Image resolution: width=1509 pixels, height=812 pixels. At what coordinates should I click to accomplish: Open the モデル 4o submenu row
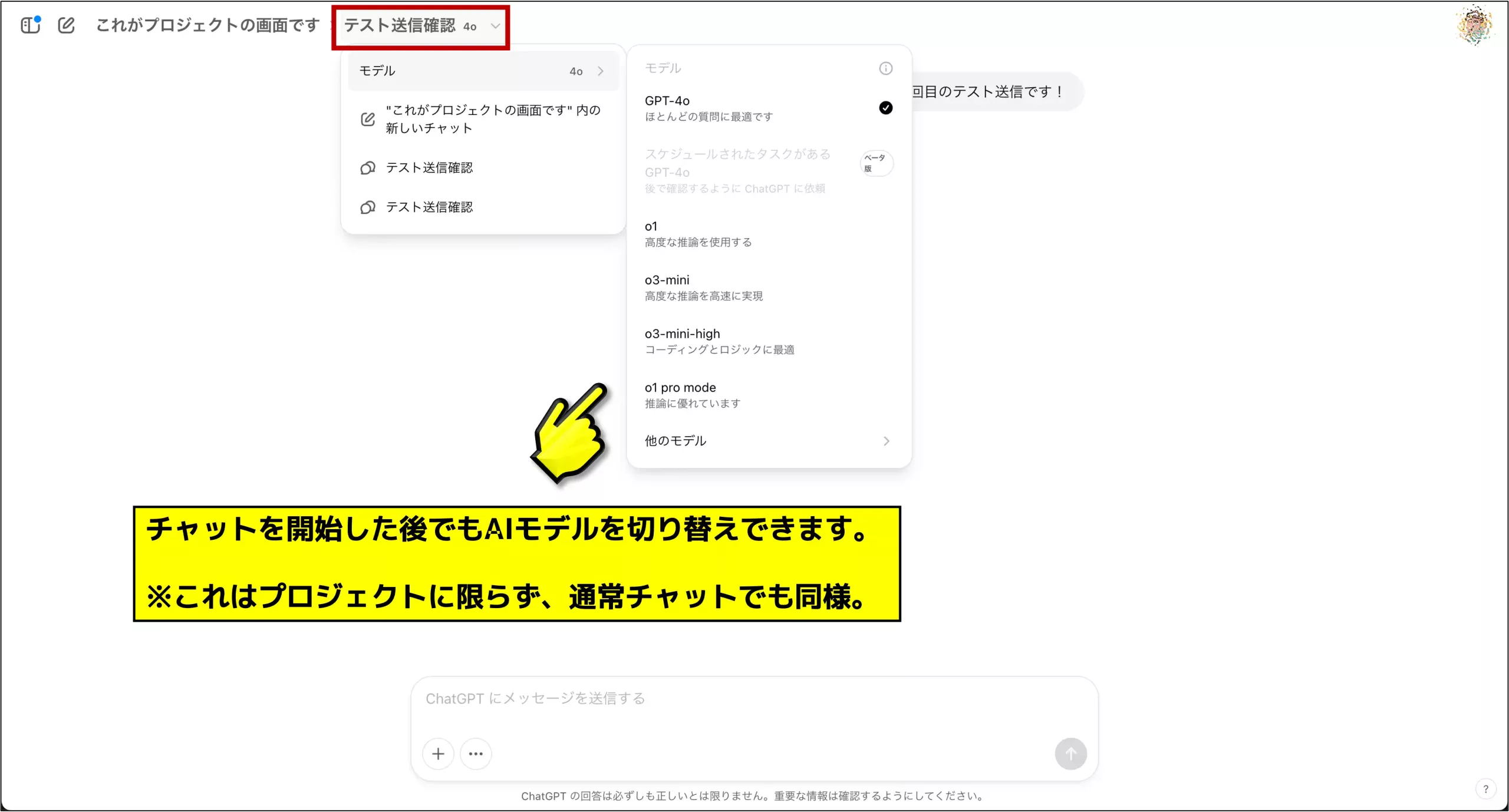tap(483, 71)
